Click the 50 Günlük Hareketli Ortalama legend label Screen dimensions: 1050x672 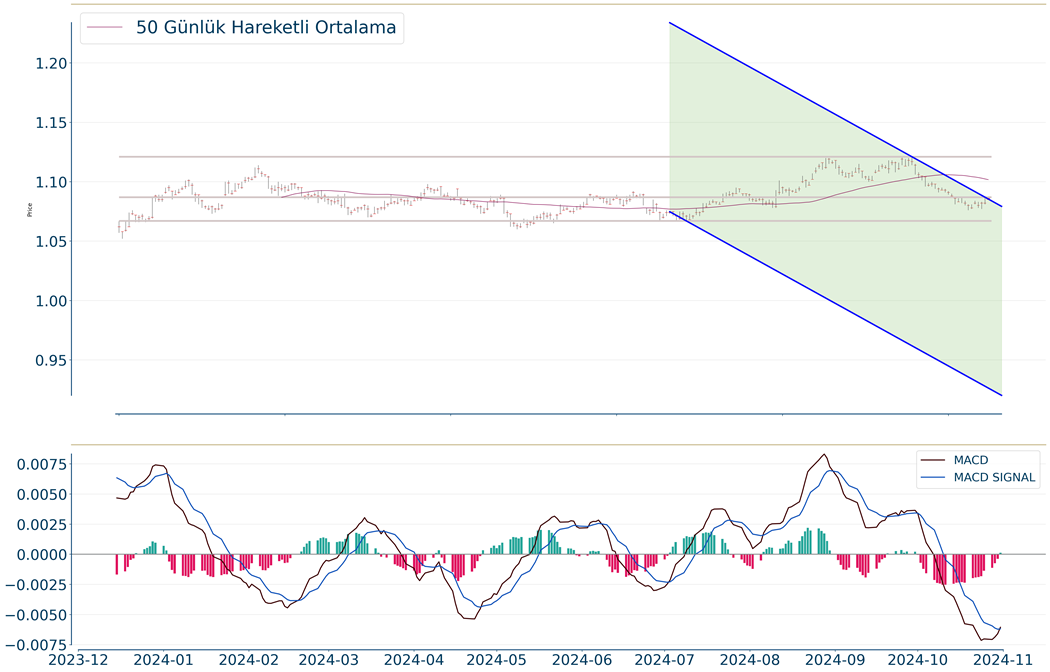(x=267, y=29)
